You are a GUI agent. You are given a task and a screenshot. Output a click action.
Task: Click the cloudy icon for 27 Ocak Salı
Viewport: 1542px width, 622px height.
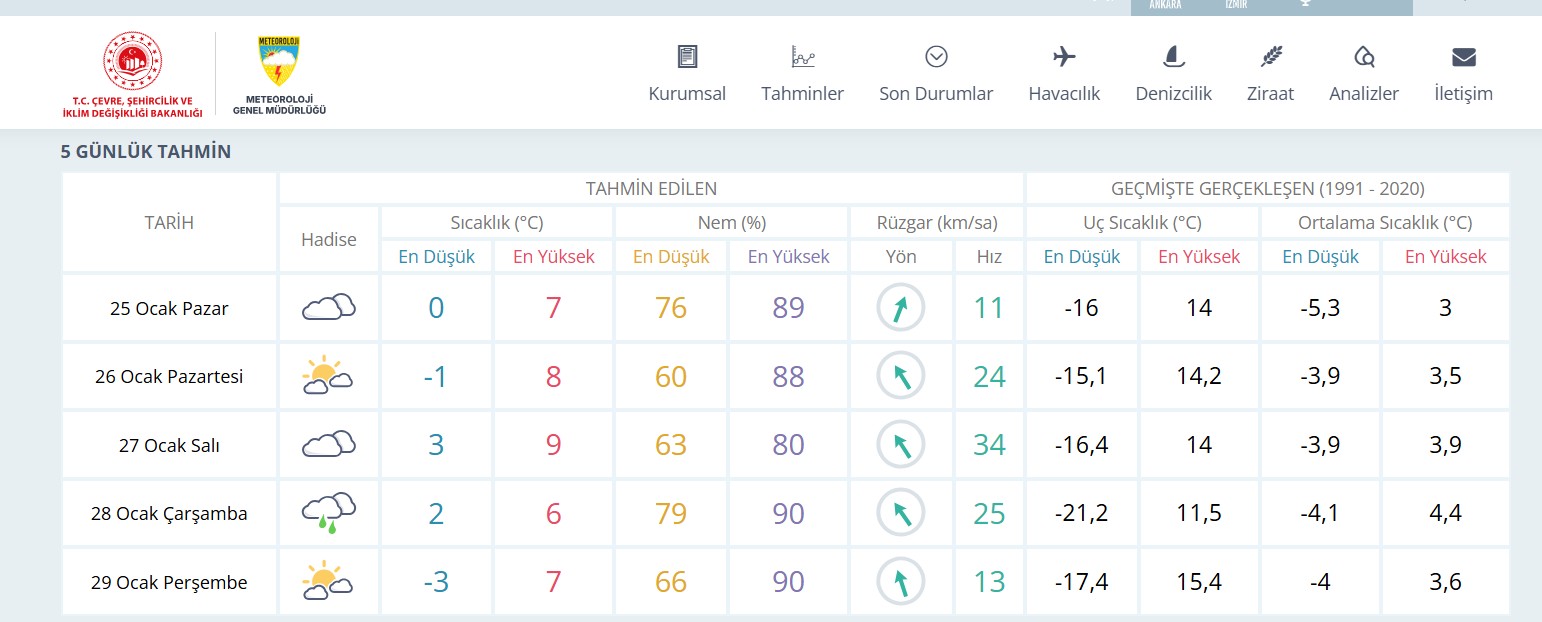[x=329, y=445]
